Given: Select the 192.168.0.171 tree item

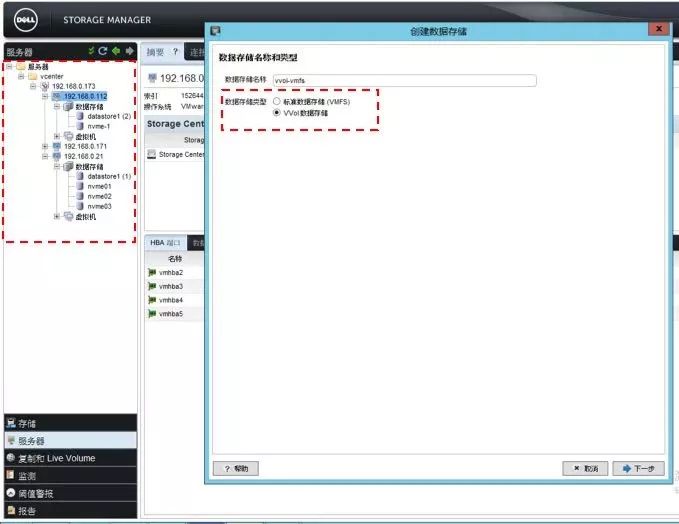Looking at the screenshot, I should (85, 146).
